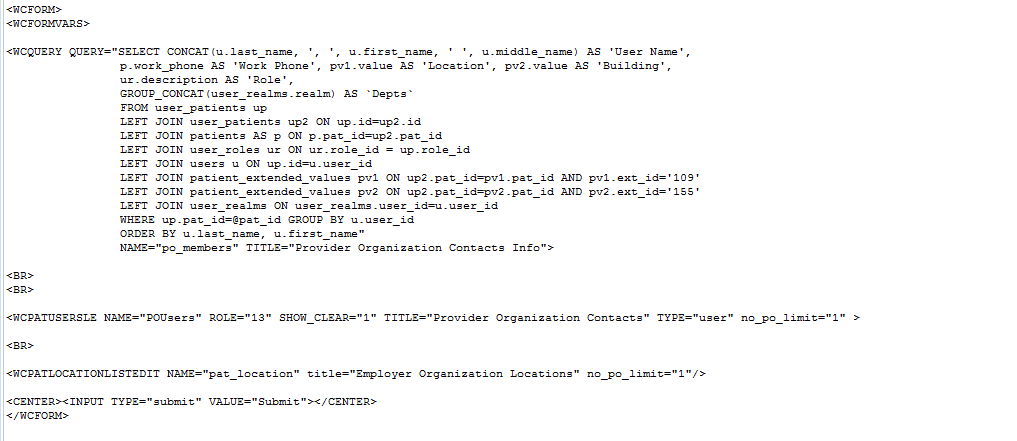
Task: Click the WCFORMVARS tag line
Action: coord(48,24)
